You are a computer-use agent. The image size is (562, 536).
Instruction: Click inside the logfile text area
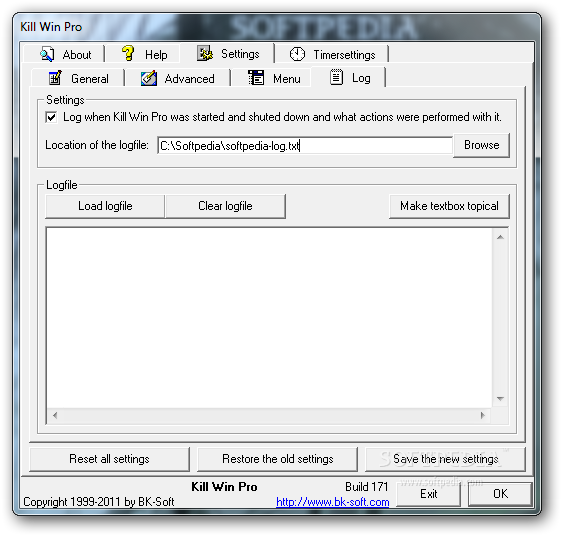point(270,318)
